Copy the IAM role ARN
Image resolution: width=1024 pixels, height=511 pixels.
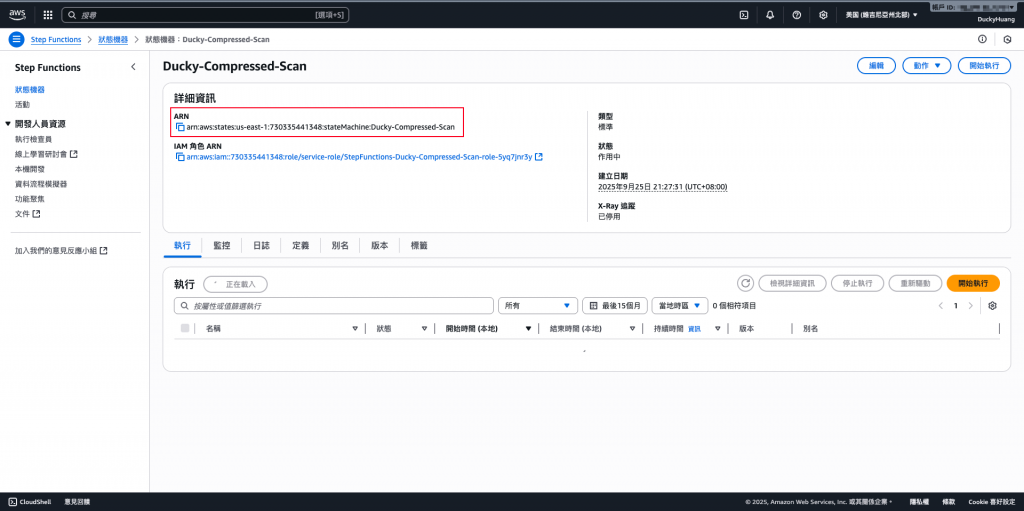click(180, 157)
